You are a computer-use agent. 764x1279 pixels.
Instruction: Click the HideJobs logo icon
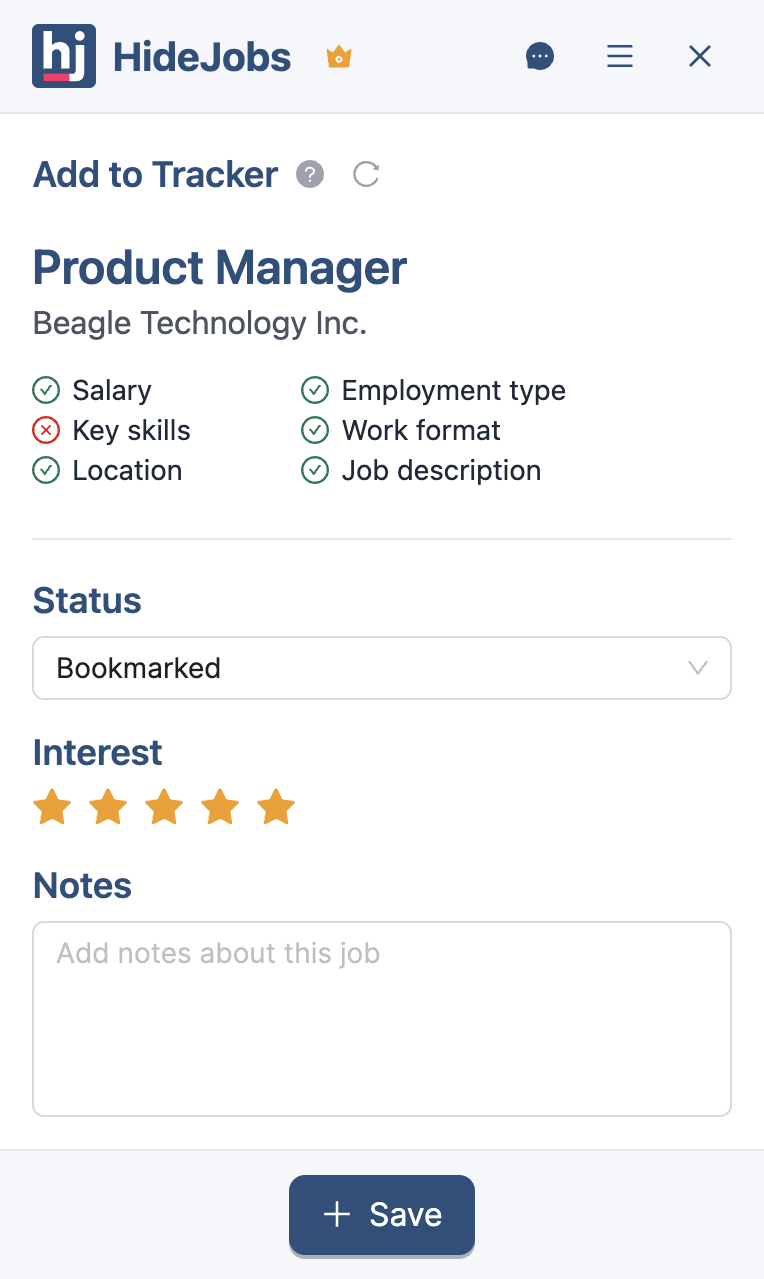64,56
